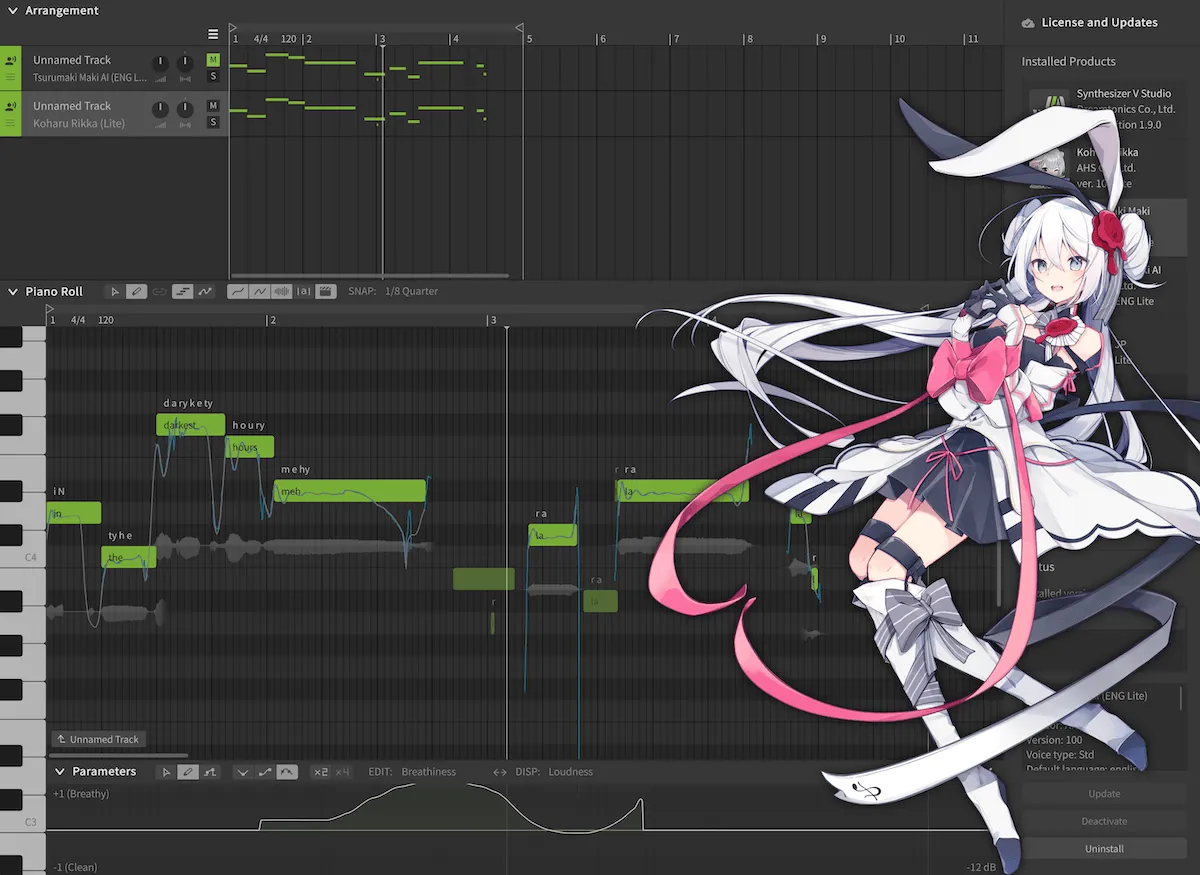Adjust pan knob of Tsurumaki Maki track
This screenshot has width=1200, height=875.
pos(185,62)
